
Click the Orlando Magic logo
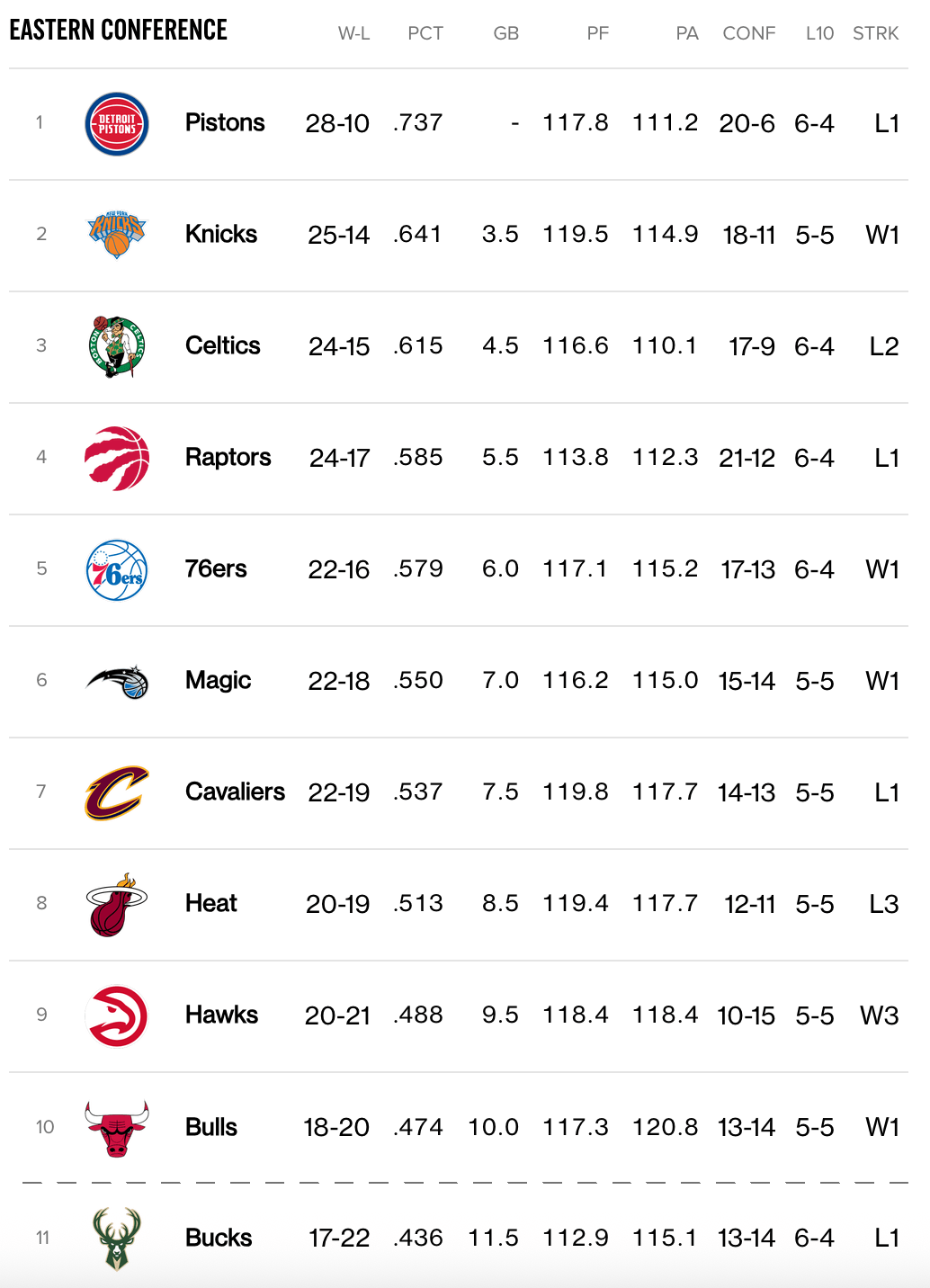click(117, 682)
